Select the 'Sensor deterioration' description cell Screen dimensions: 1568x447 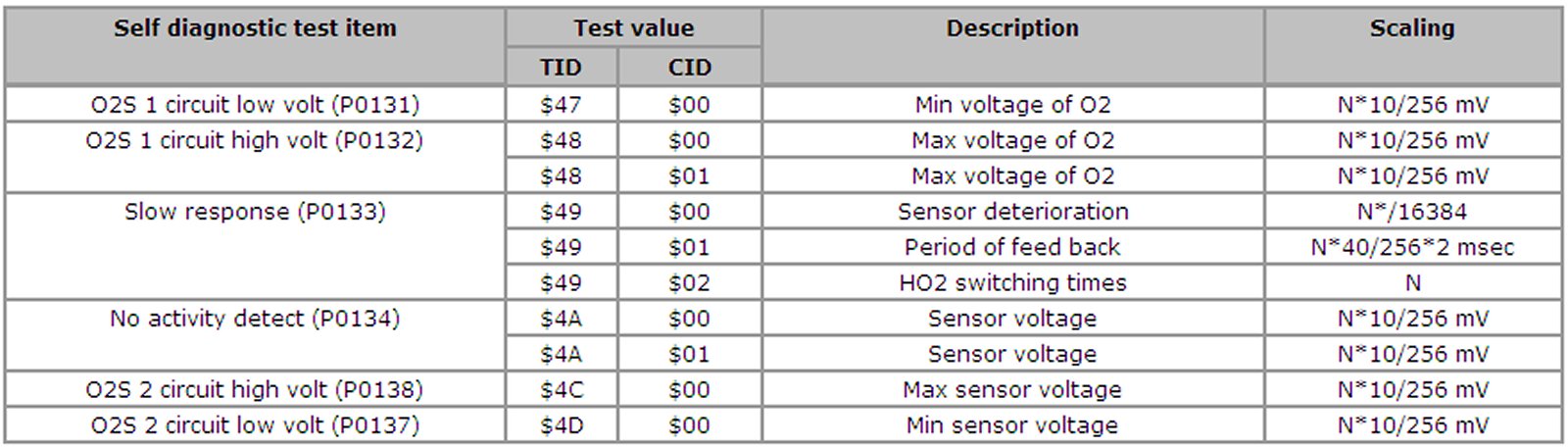coord(1012,212)
